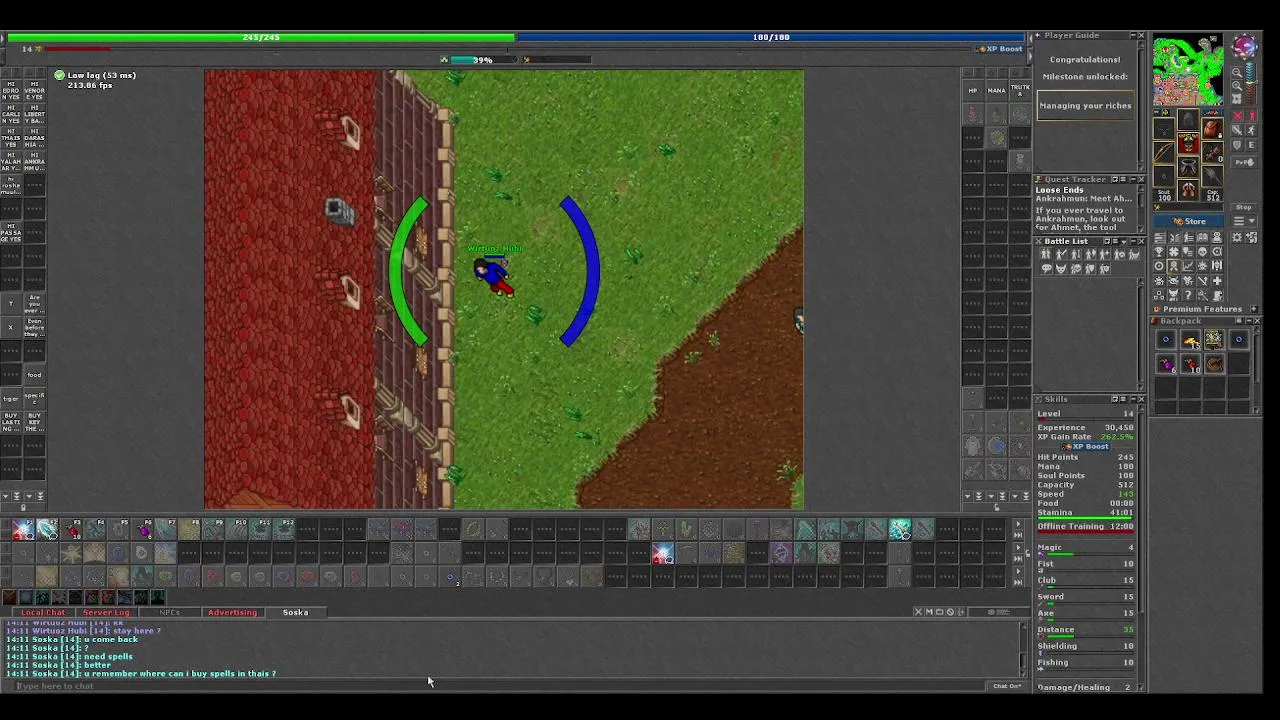Open the options gear icon
Screen dimensions: 1280x720
[x=1236, y=238]
